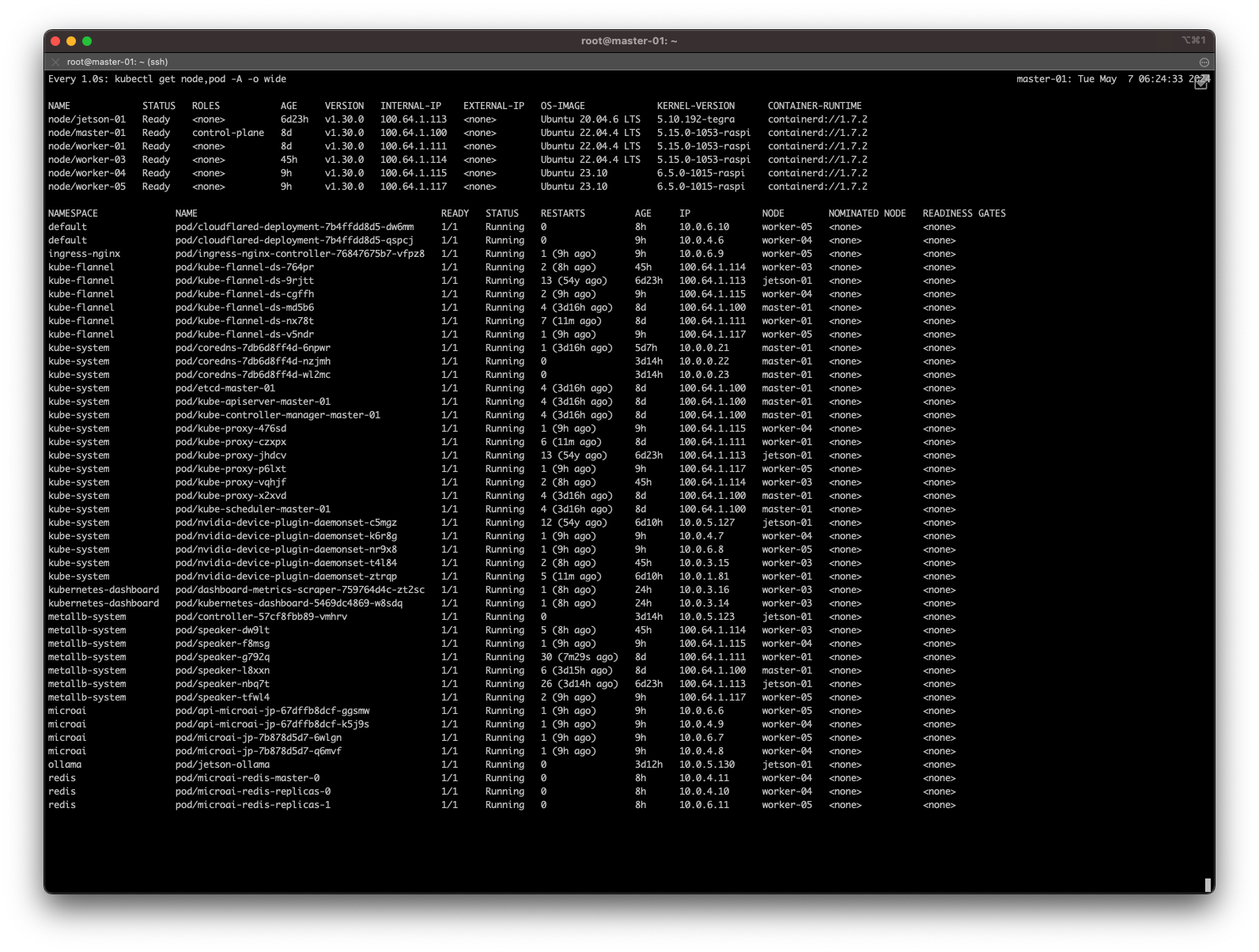The image size is (1259, 952).
Task: Click the '26 (3d14h ago)' restarts value
Action: [580, 684]
